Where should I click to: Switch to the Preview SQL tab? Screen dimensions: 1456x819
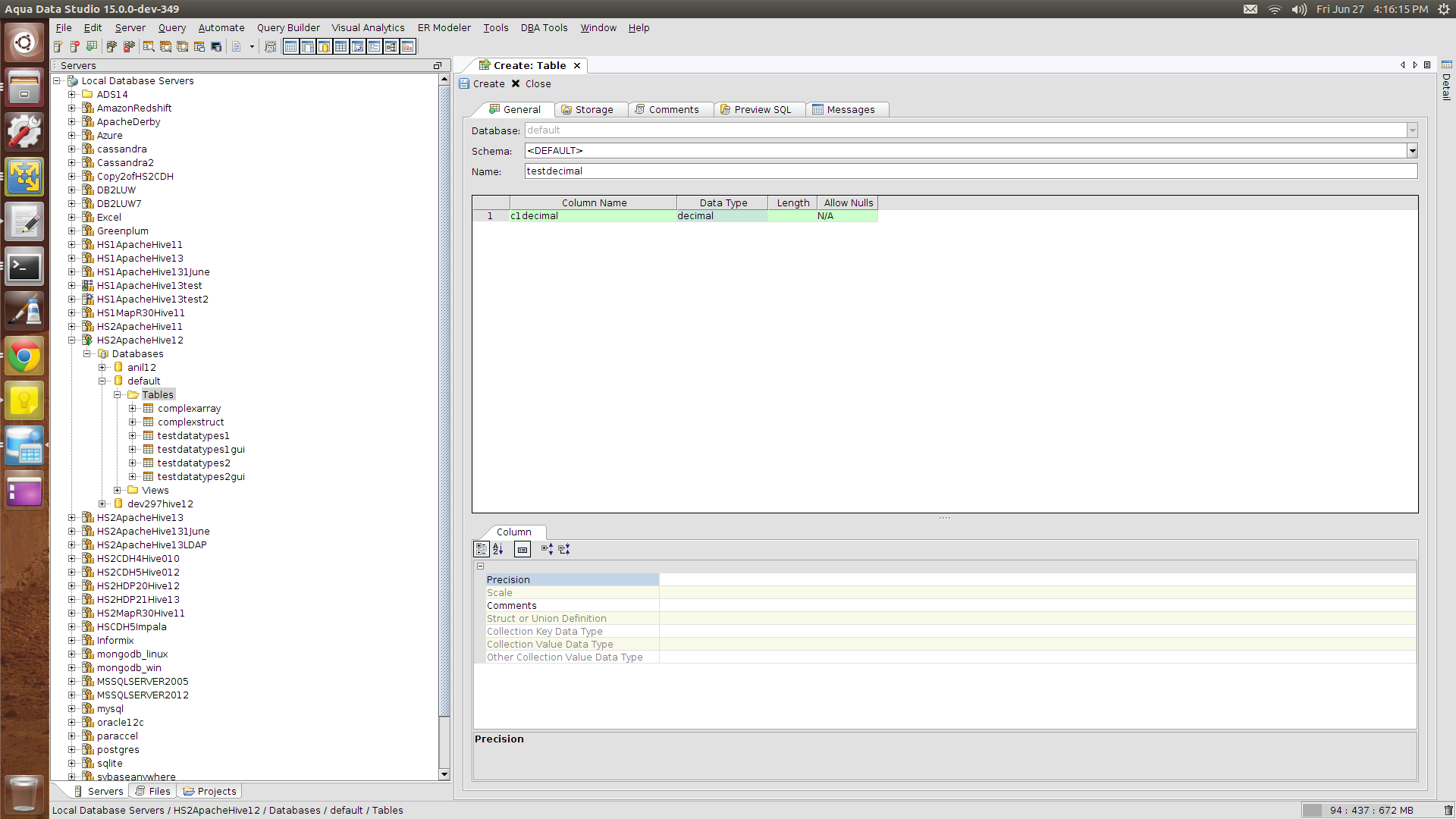755,110
